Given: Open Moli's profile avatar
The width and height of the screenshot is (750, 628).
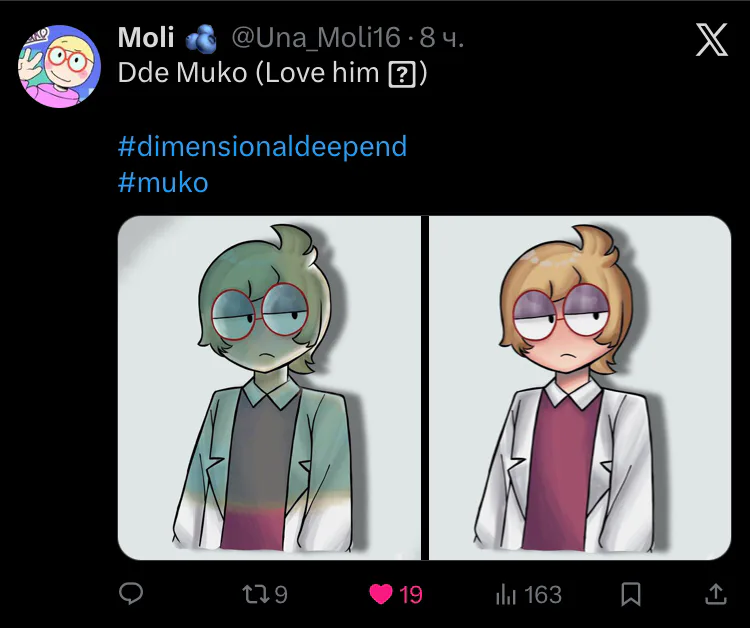Looking at the screenshot, I should [x=59, y=67].
